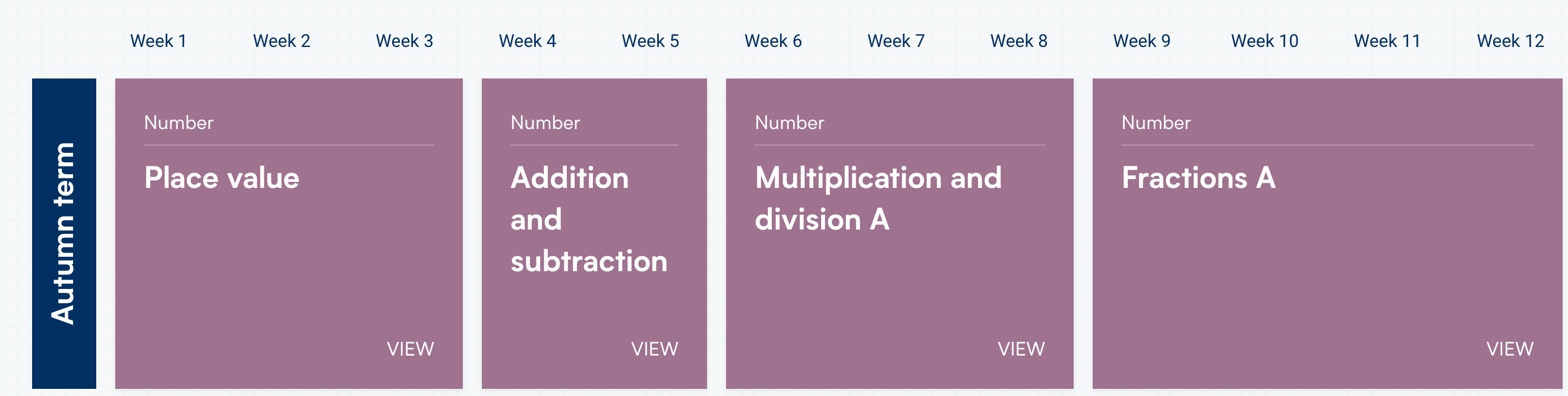Select the Week 3 column header

pyautogui.click(x=404, y=41)
